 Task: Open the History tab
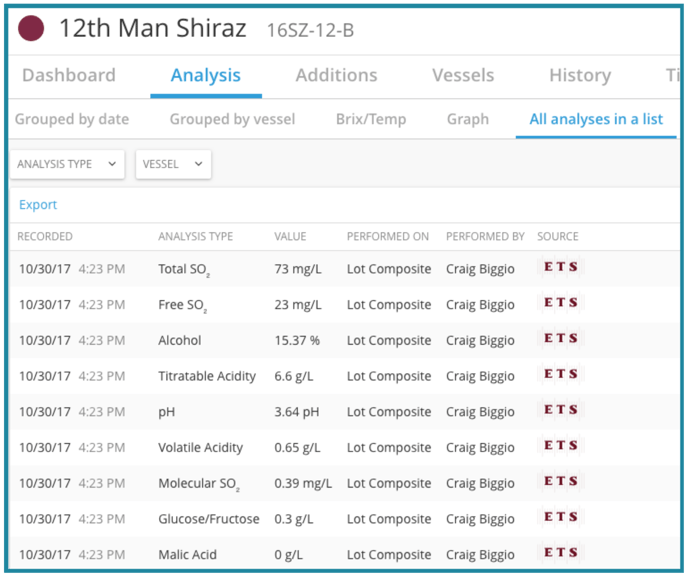580,76
